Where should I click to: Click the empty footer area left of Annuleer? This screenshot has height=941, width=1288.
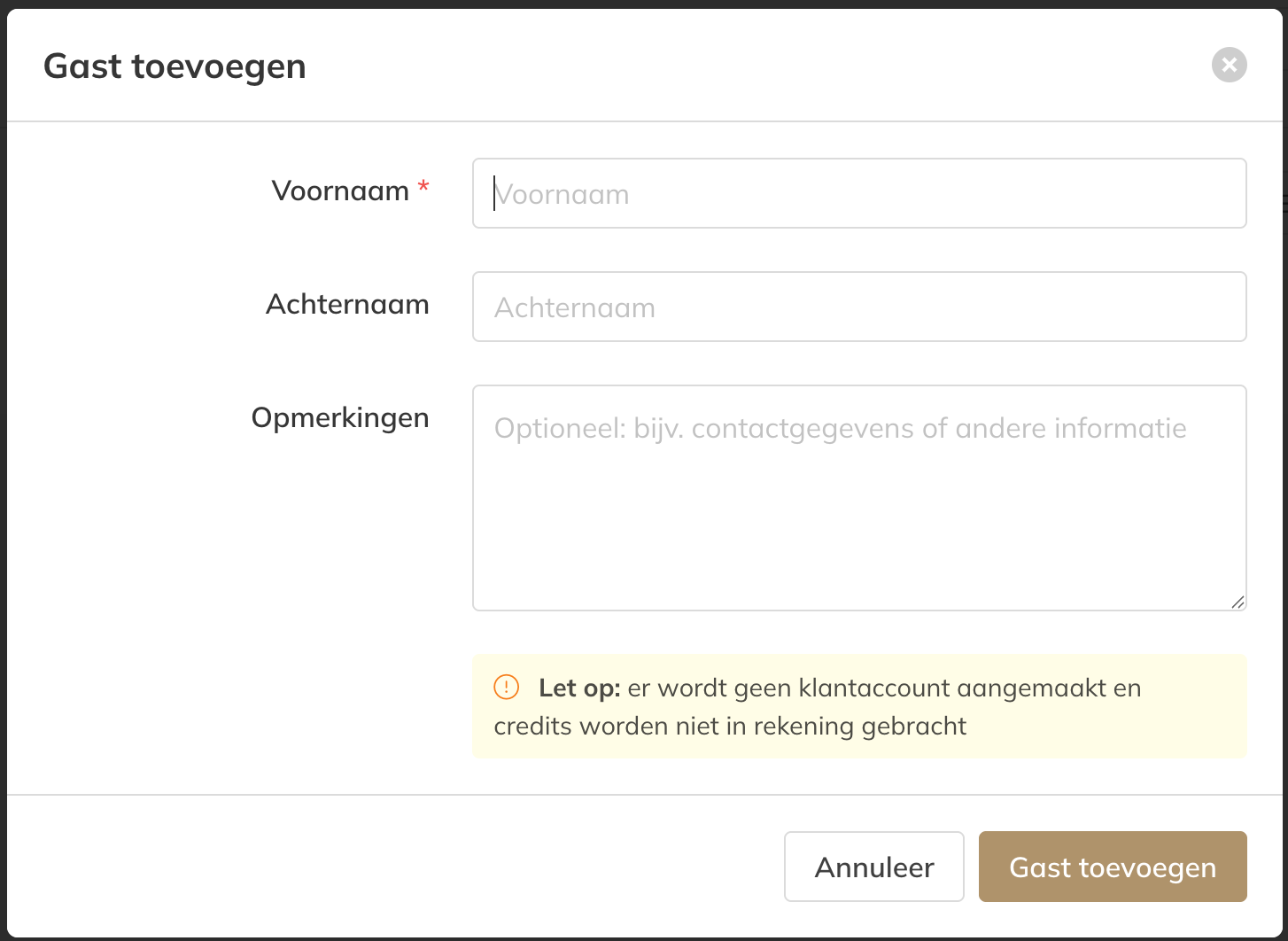(x=399, y=867)
